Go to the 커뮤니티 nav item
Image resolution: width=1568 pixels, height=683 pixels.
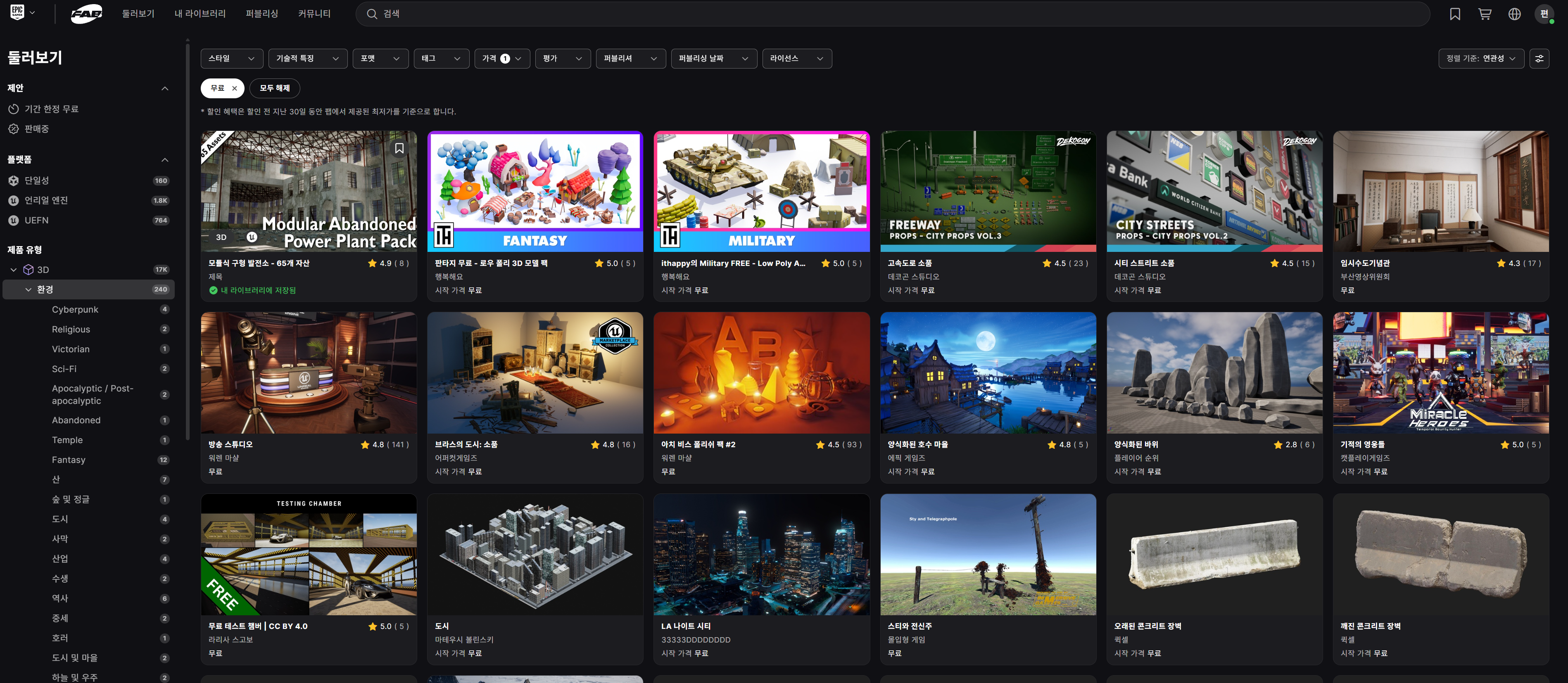[314, 14]
